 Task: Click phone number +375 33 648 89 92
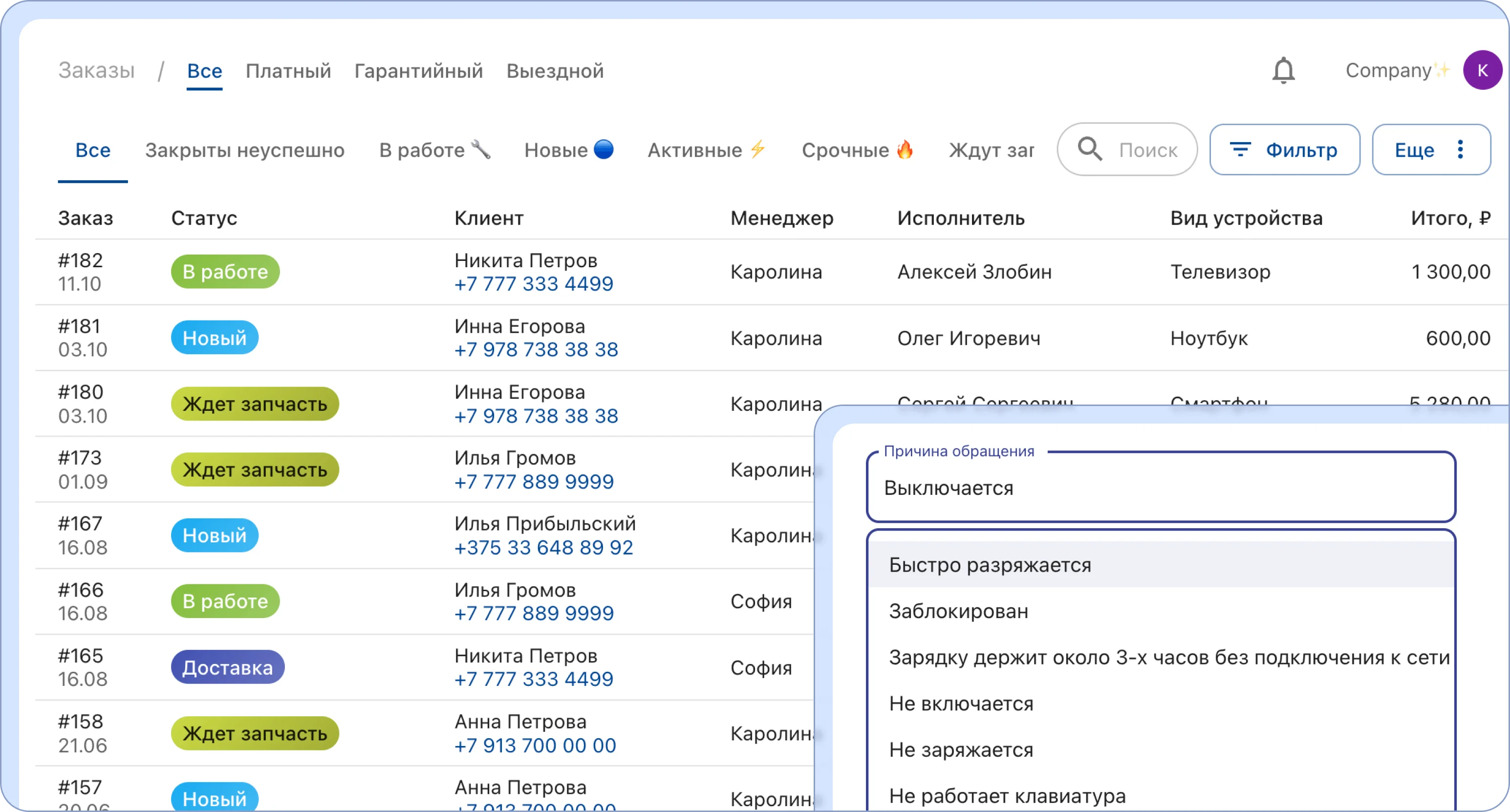(x=544, y=547)
